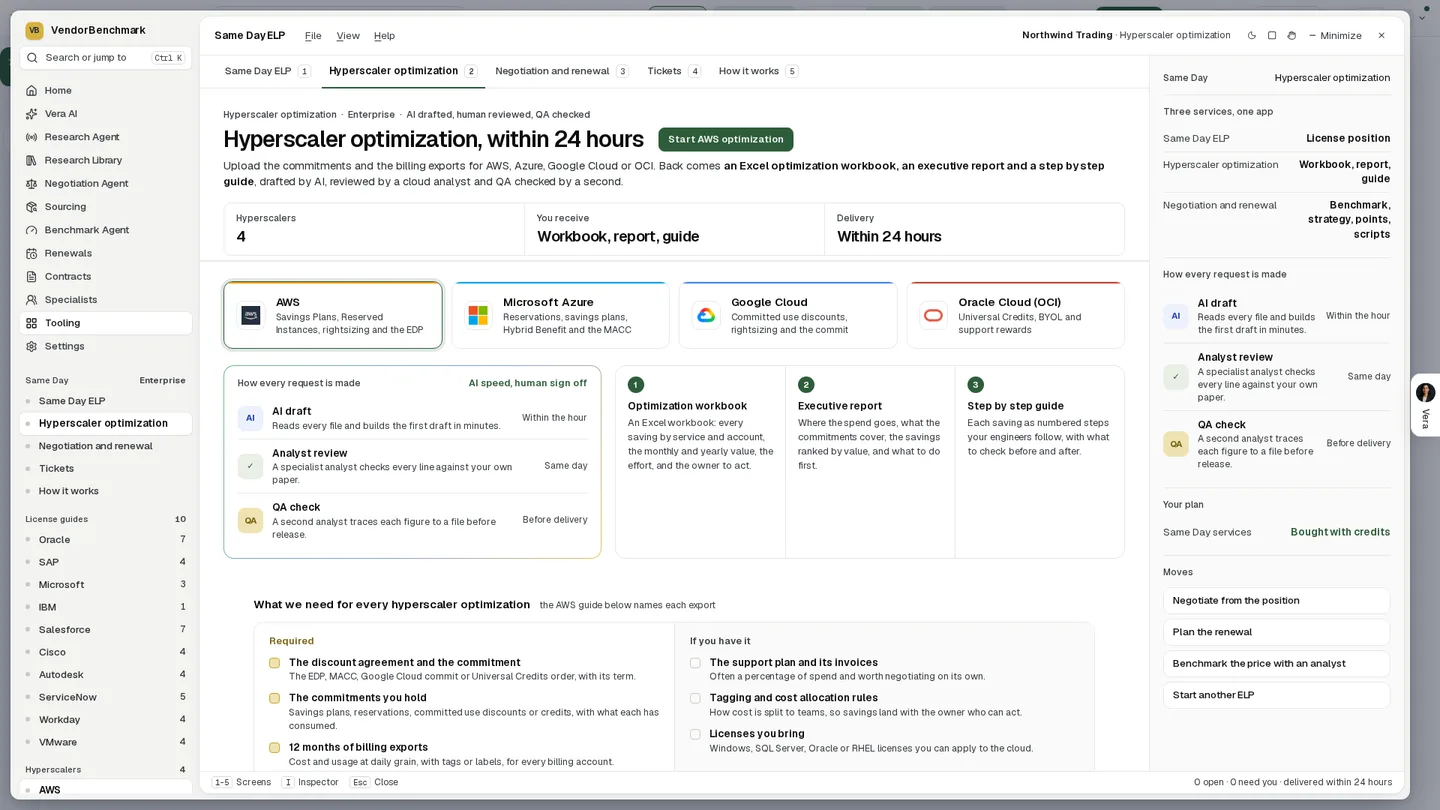Viewport: 1440px width, 810px height.
Task: Open Home via its house icon
Action: [32, 90]
